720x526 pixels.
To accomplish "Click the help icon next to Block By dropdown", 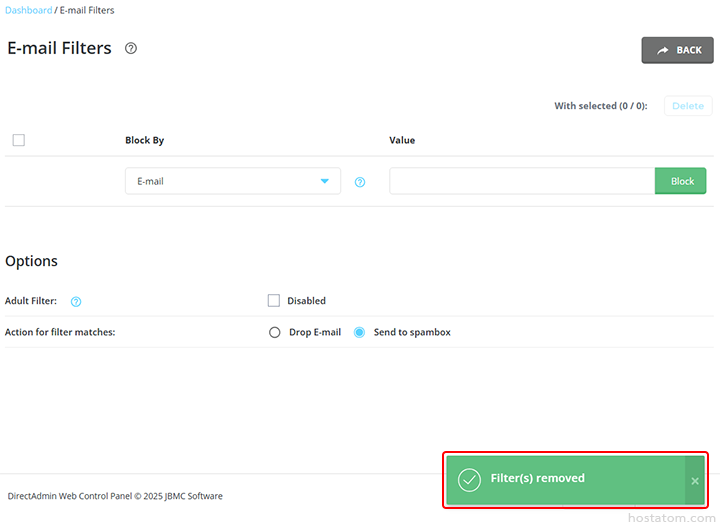I will point(360,182).
